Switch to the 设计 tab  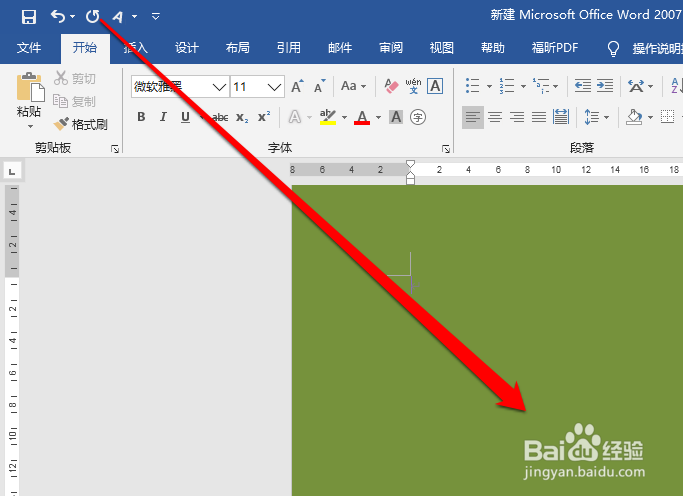point(187,47)
